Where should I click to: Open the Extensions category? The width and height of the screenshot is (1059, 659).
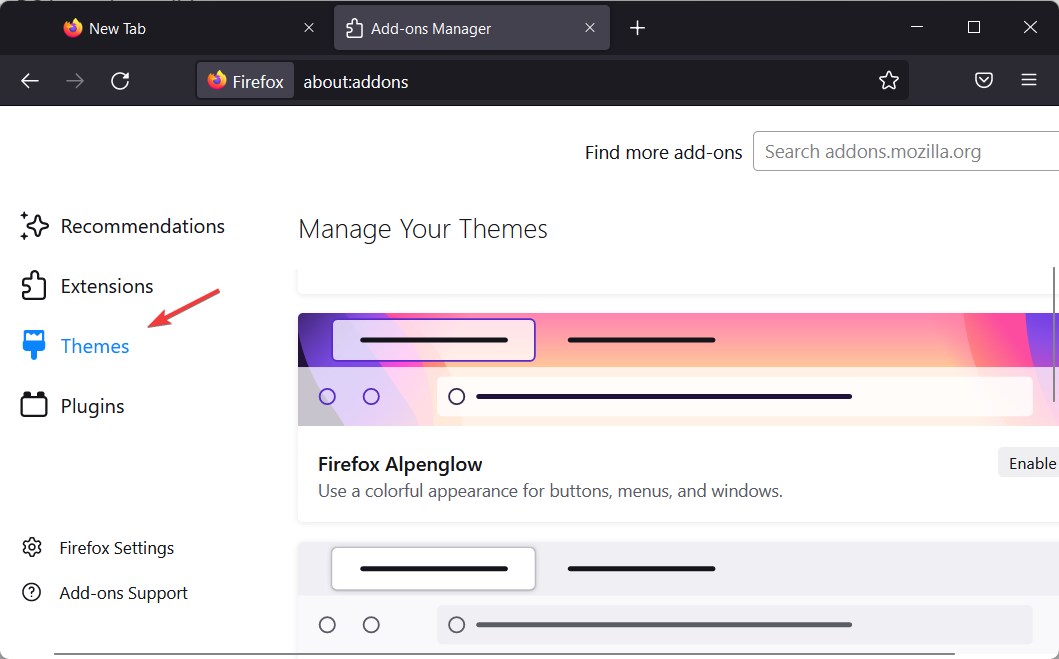pyautogui.click(x=87, y=286)
